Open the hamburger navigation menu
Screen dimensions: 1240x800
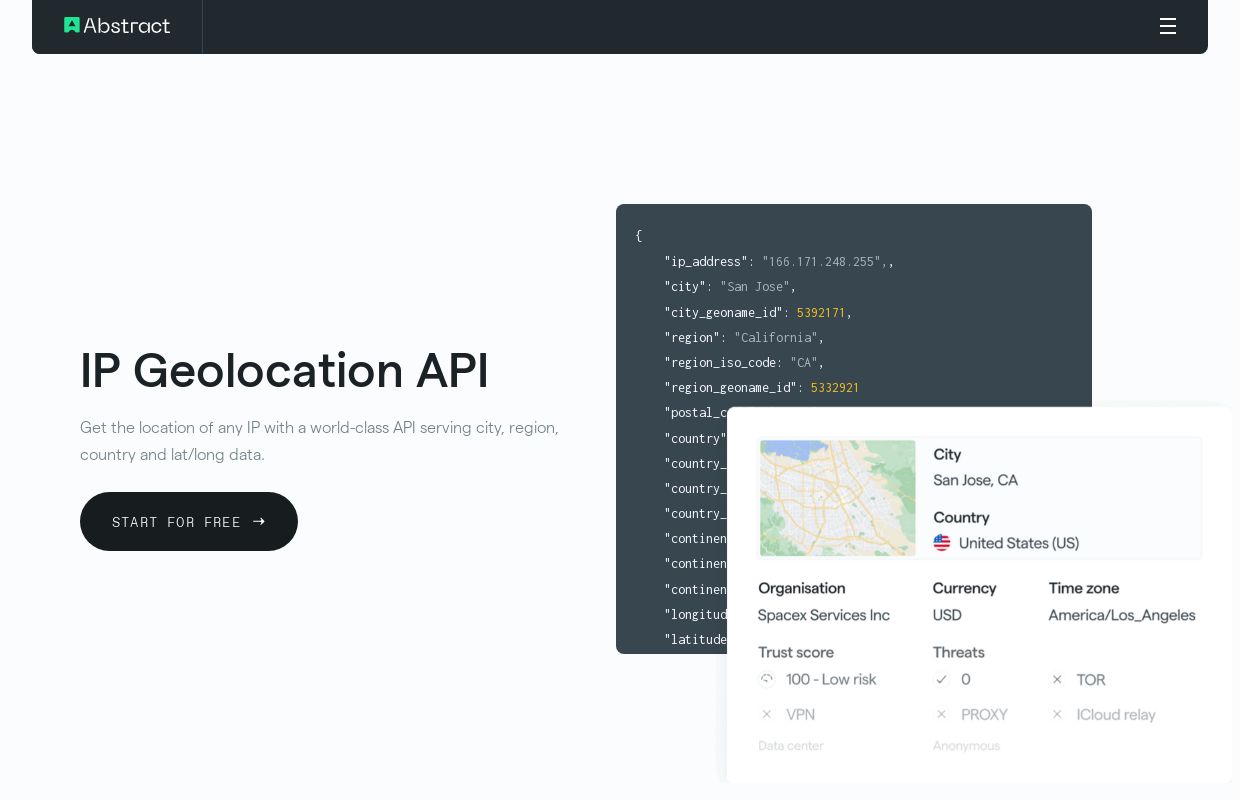1167,26
